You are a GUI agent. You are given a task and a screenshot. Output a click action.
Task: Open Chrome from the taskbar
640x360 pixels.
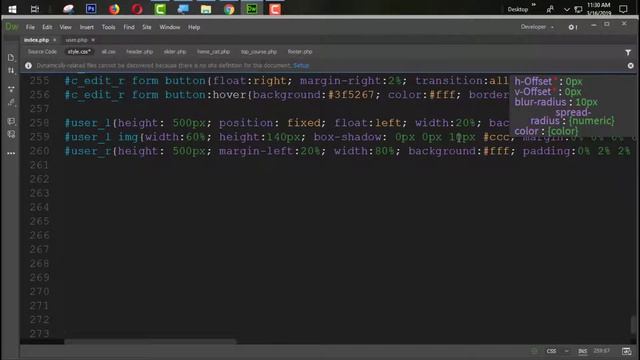coord(229,9)
